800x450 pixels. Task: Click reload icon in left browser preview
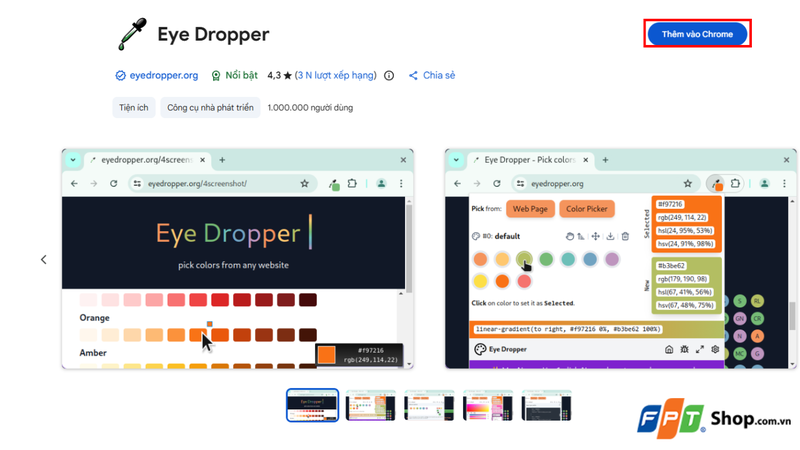(x=113, y=184)
